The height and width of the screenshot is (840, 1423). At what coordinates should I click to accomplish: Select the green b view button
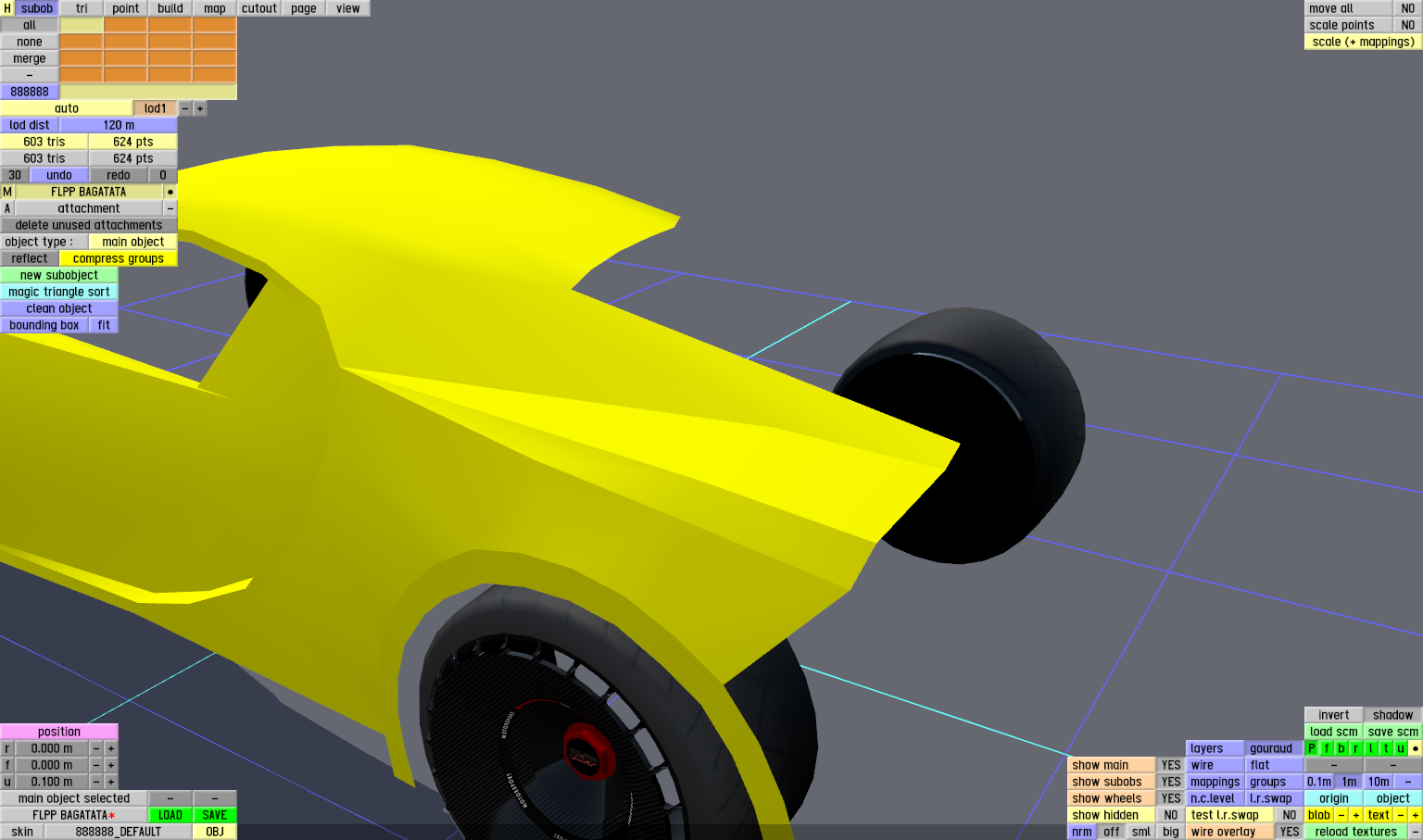click(1341, 748)
